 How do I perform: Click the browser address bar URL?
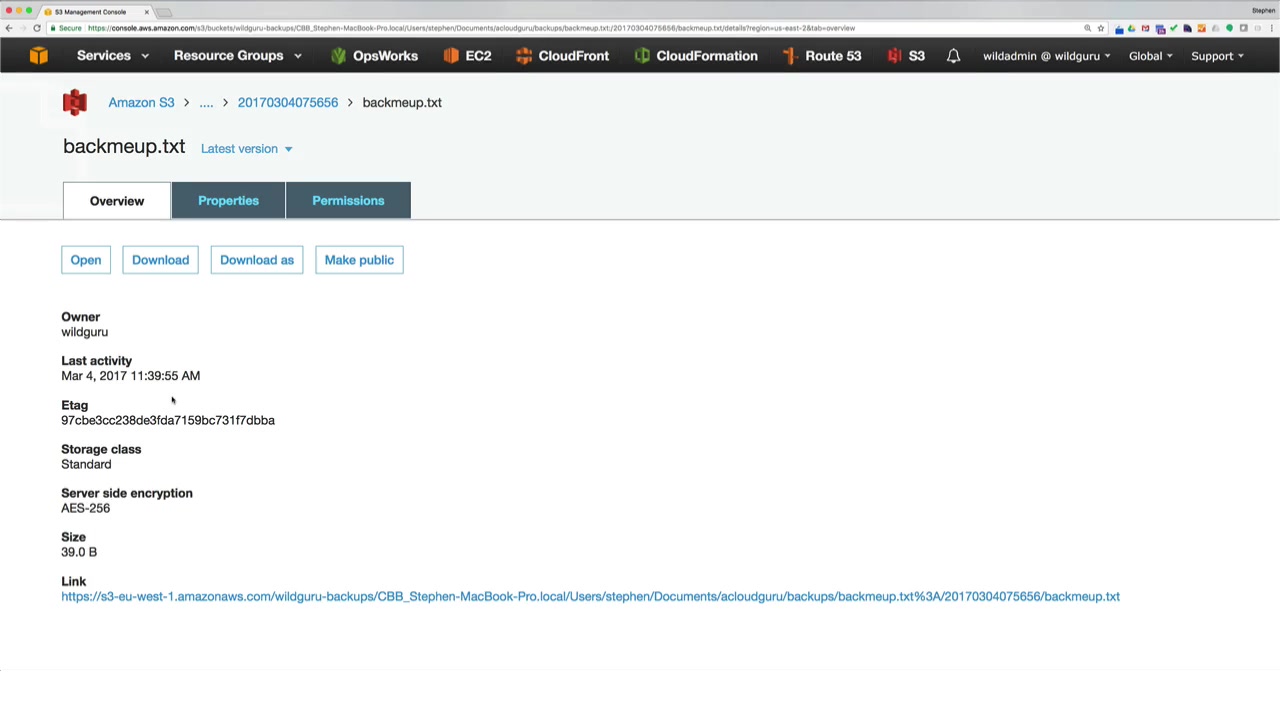click(471, 28)
